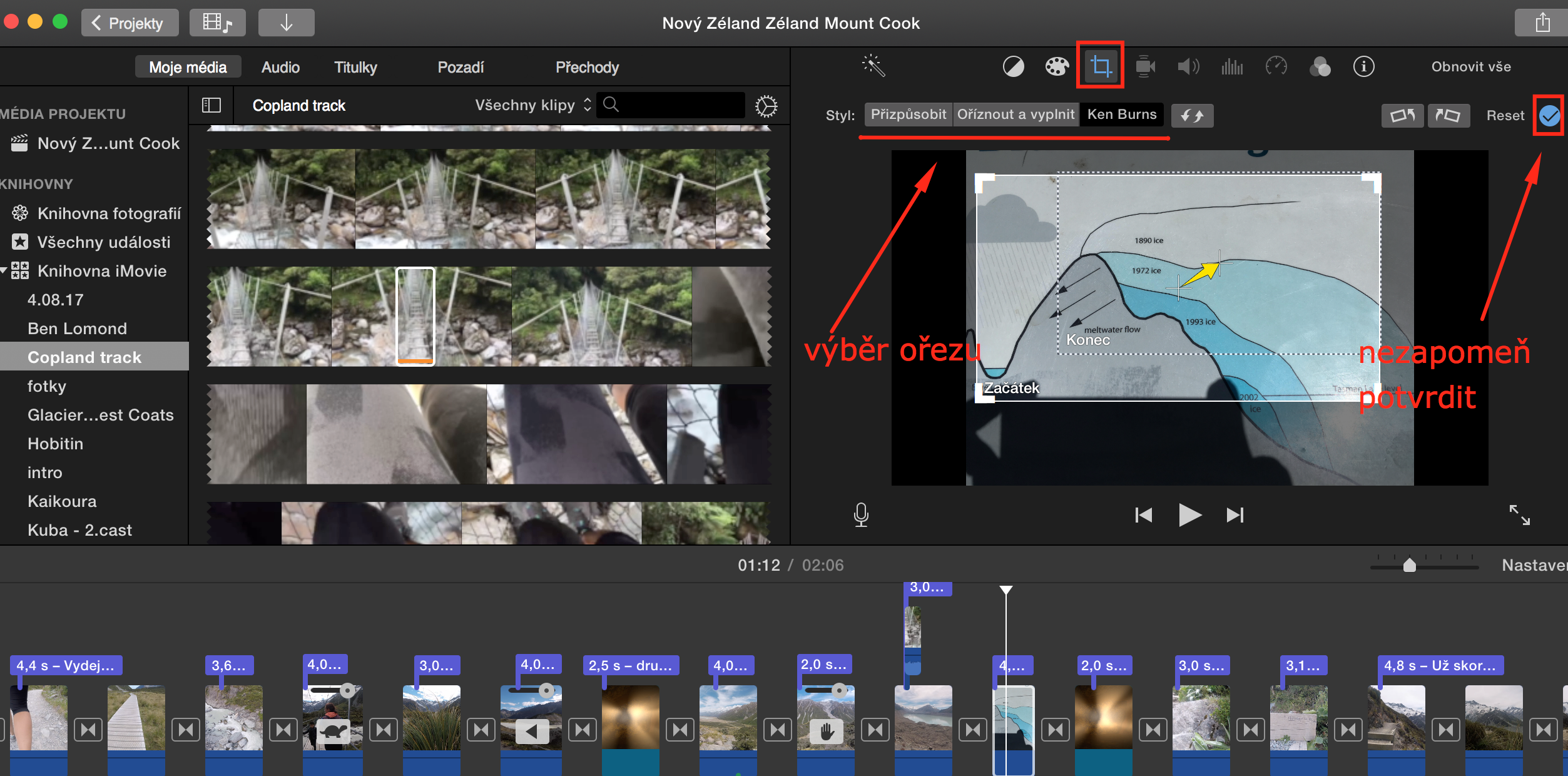Viewport: 1568px width, 776px height.
Task: Open noise reduction settings (equalizer icon)
Action: click(x=1231, y=66)
